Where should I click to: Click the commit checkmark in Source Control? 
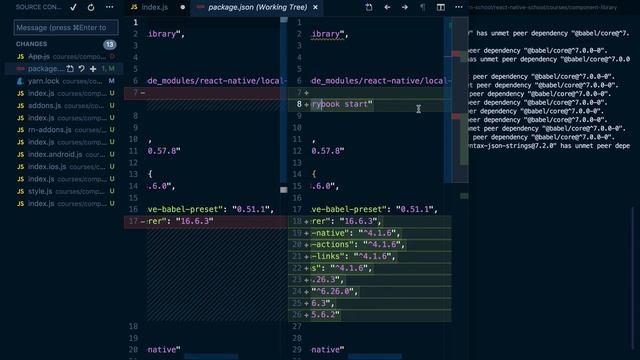[x=73, y=7]
